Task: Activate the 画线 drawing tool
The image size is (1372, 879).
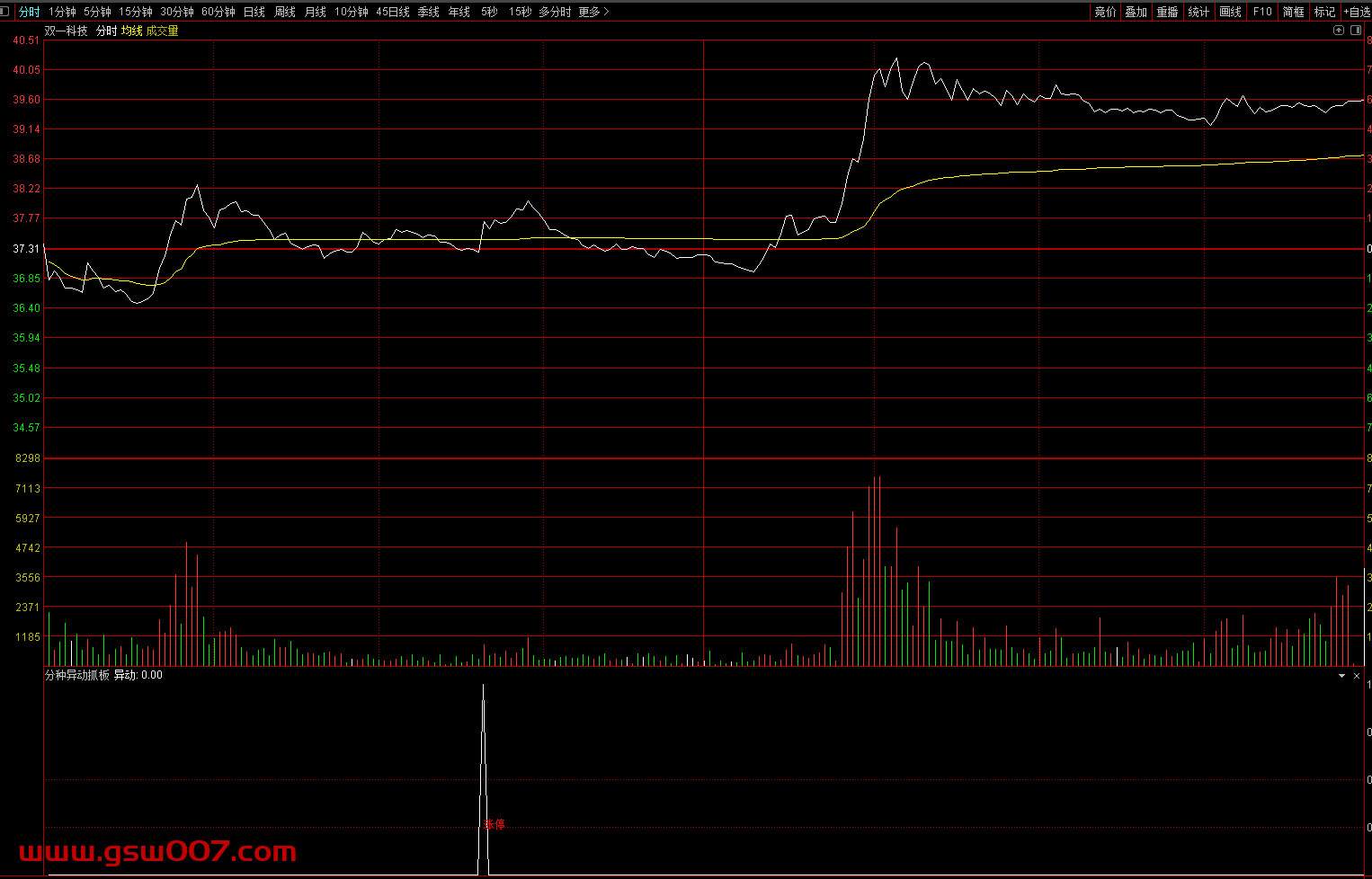Action: 1230,12
